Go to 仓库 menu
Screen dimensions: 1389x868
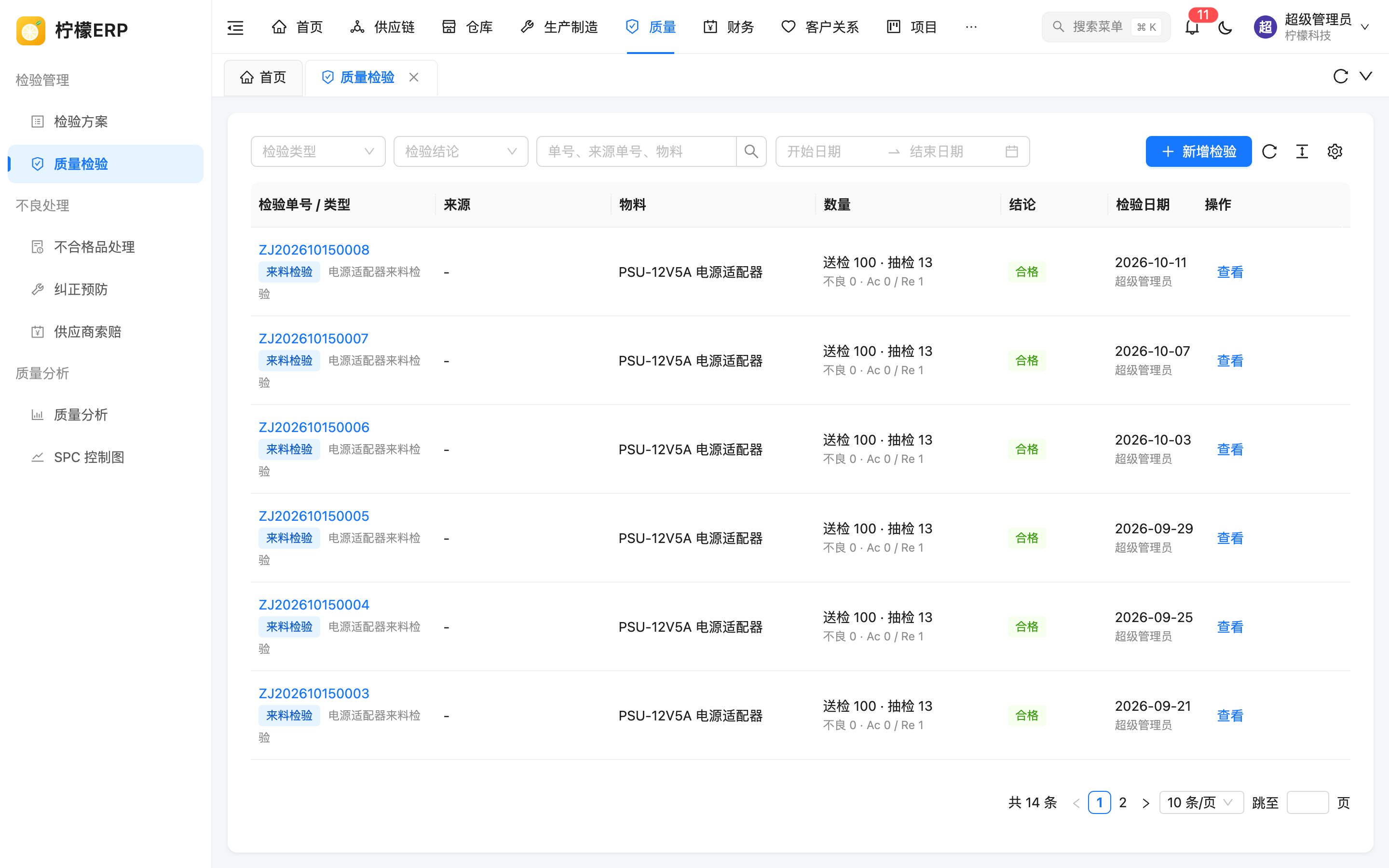pyautogui.click(x=467, y=27)
